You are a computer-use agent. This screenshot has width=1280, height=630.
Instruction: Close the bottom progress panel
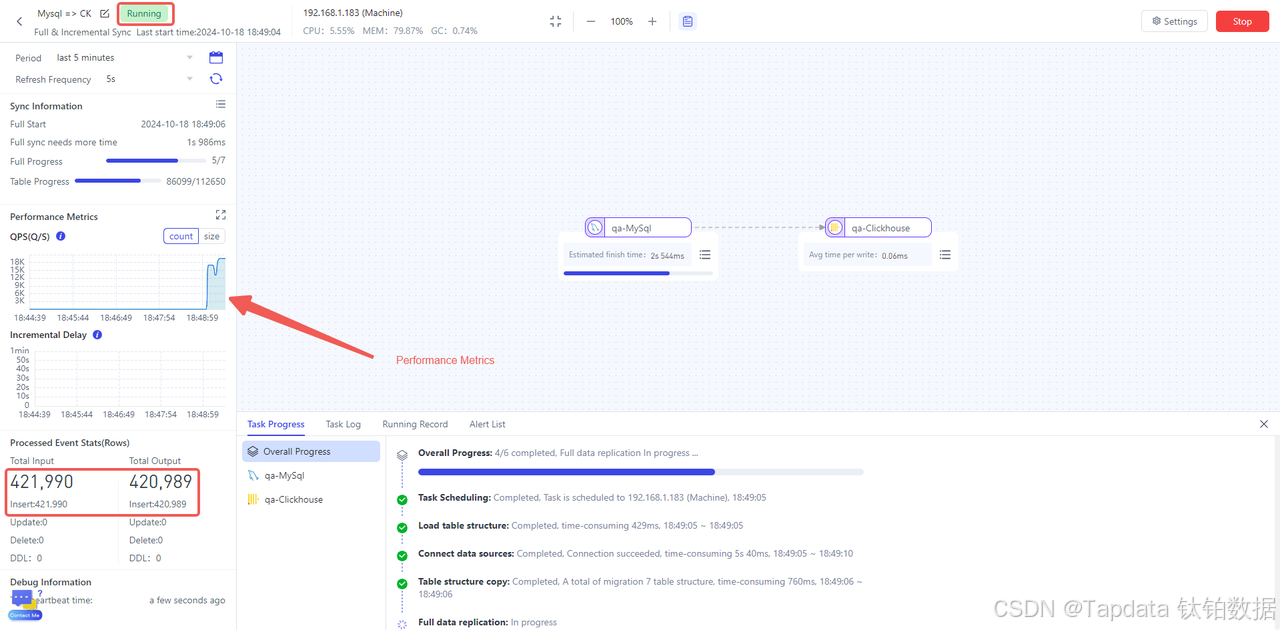(x=1264, y=424)
